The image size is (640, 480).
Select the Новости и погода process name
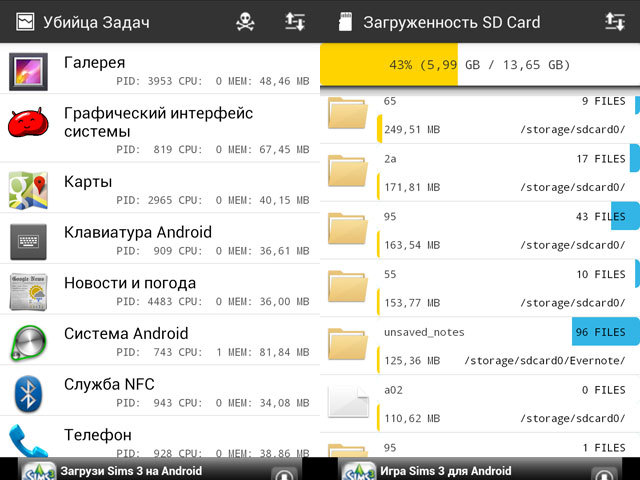click(x=130, y=283)
